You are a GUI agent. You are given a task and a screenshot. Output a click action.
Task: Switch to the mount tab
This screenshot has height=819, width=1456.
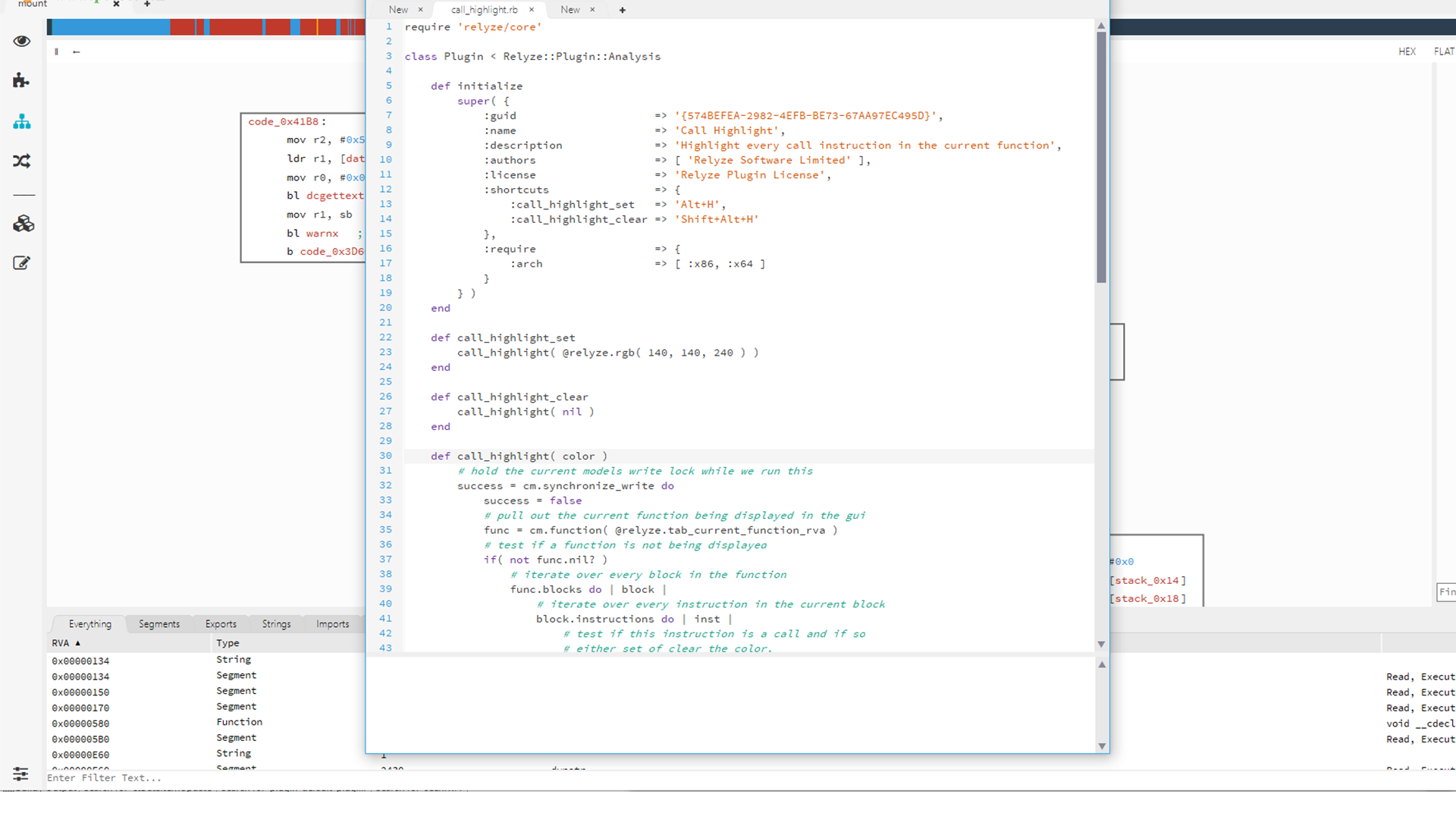(x=32, y=4)
